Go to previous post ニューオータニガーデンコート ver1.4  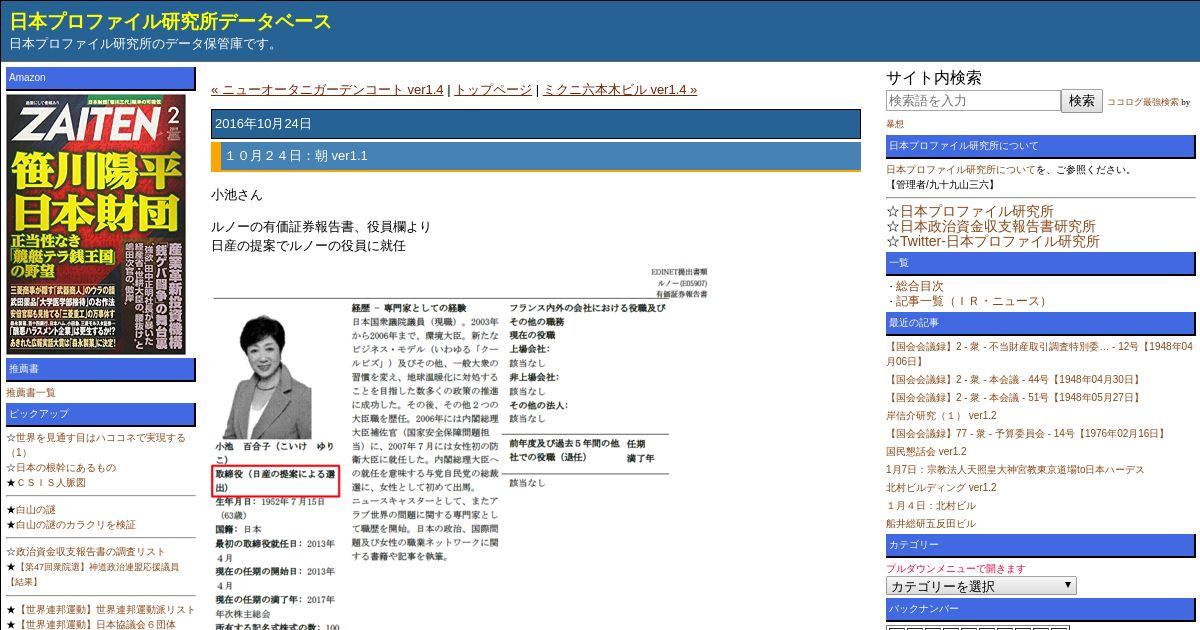point(327,90)
